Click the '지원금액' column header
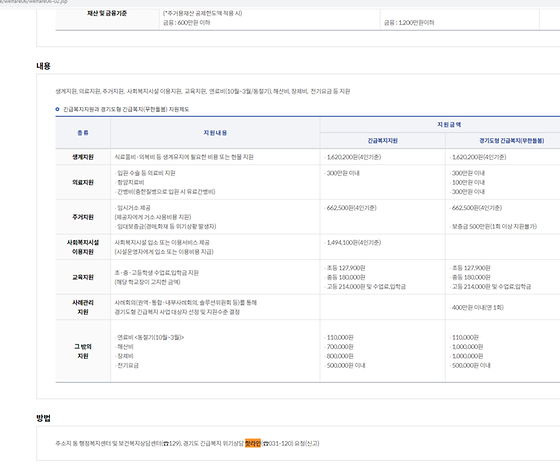This screenshot has height=466, width=560. (449, 125)
